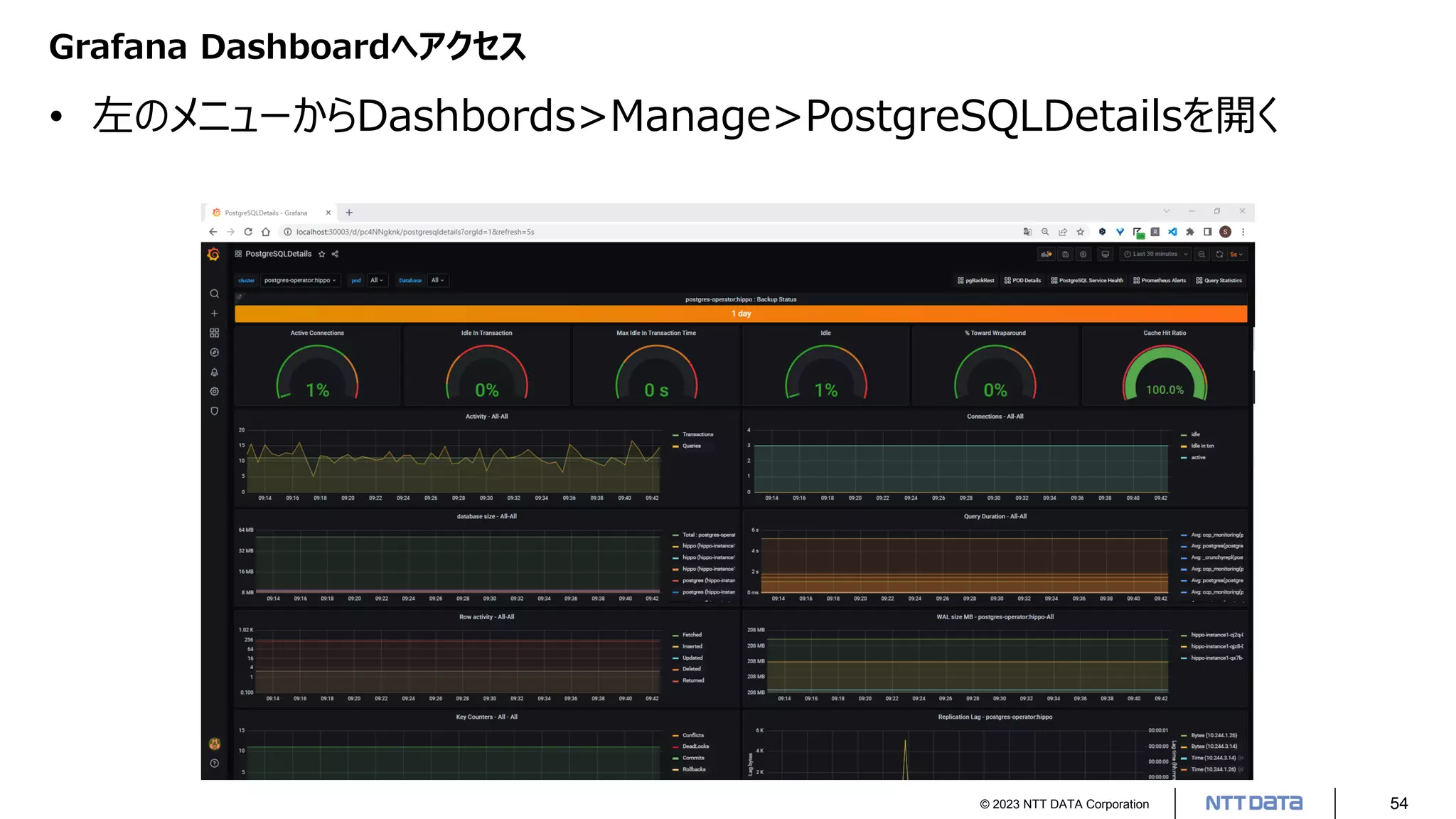Toggle the active series in Connections legend

1198,457
